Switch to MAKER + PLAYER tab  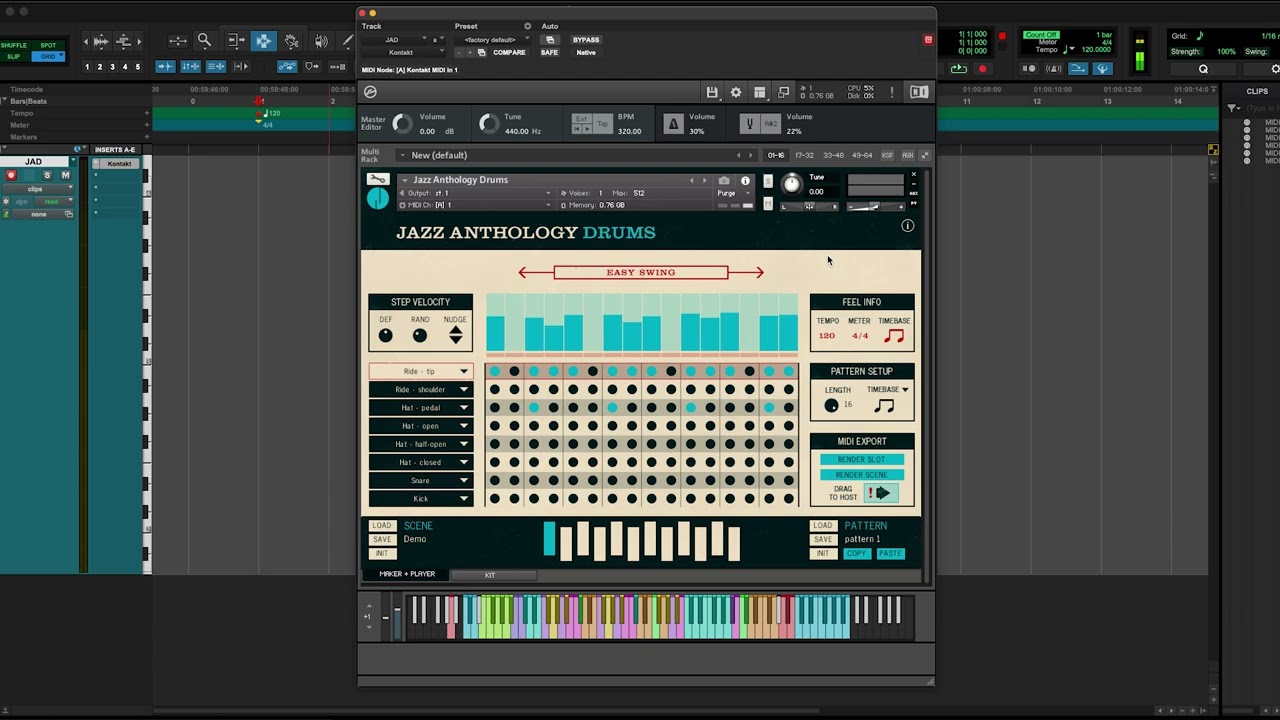pos(406,574)
